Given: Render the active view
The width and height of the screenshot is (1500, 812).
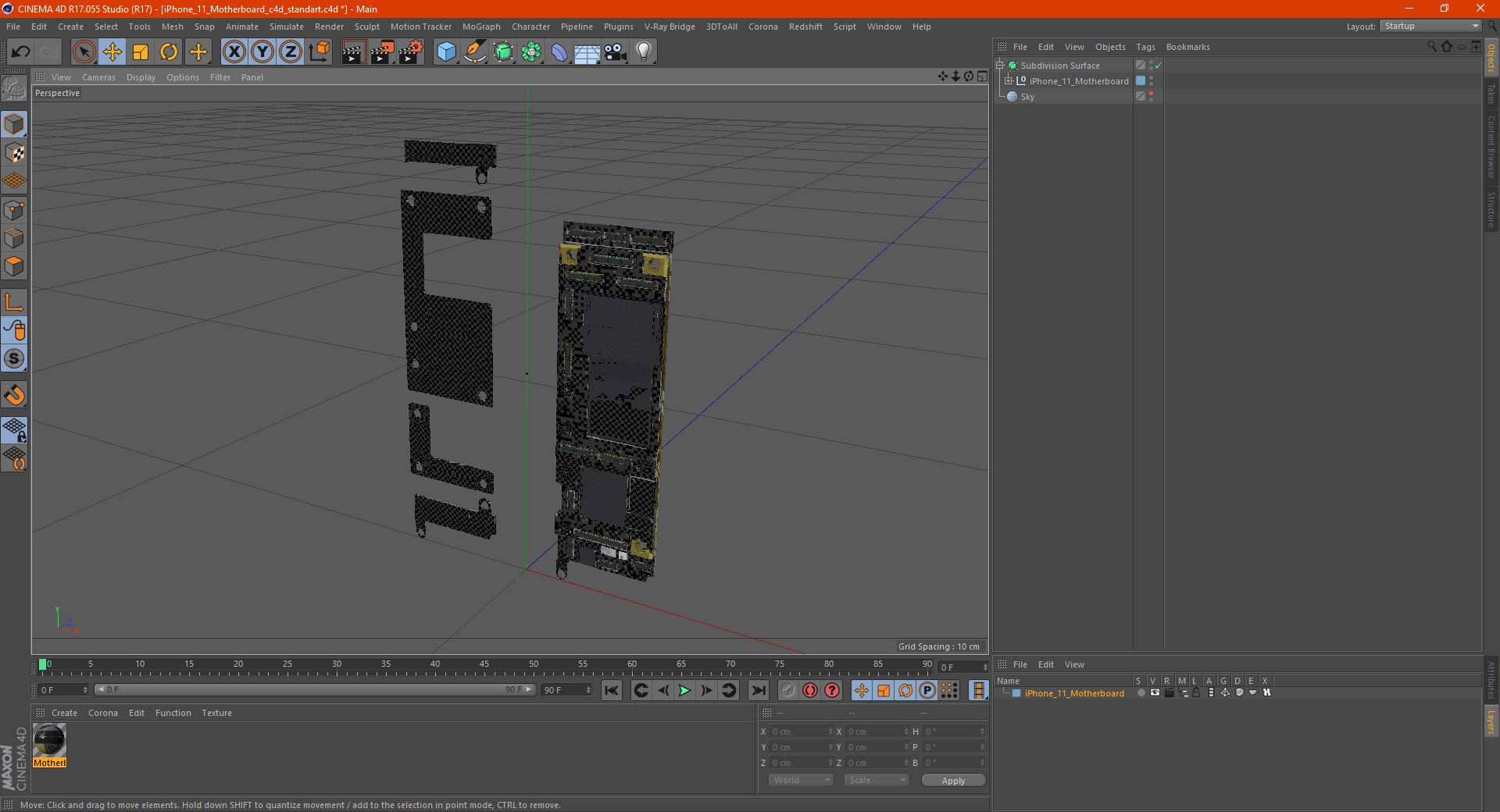Looking at the screenshot, I should 353,52.
